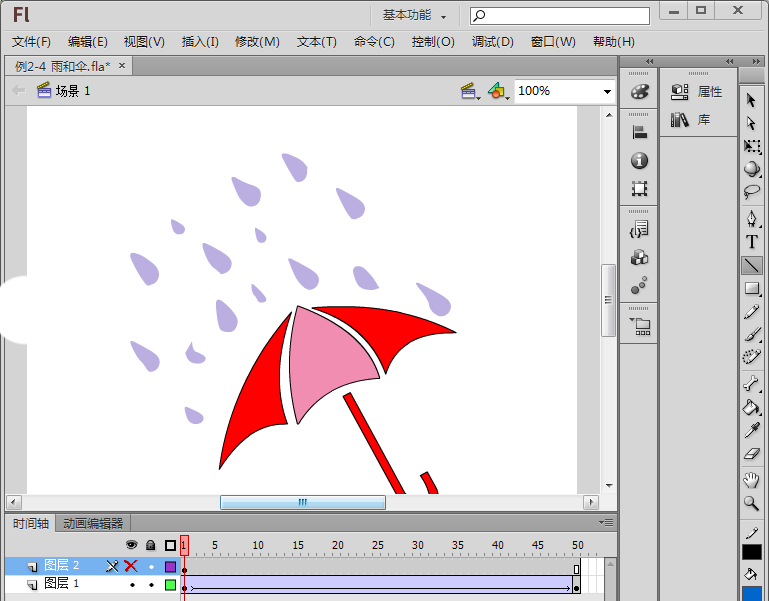Choose the Free Transform tool
Viewport: 769px width, 601px height.
coord(751,146)
